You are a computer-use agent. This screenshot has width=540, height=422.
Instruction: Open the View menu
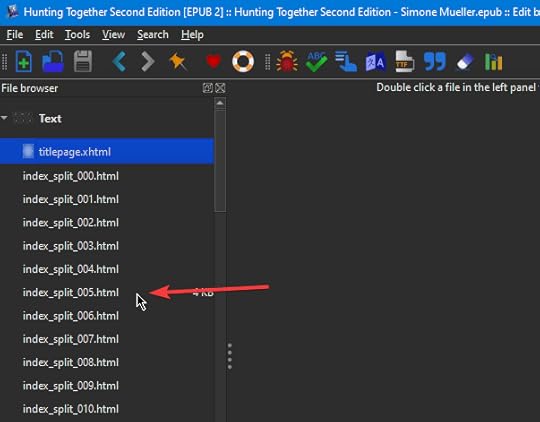tap(113, 34)
